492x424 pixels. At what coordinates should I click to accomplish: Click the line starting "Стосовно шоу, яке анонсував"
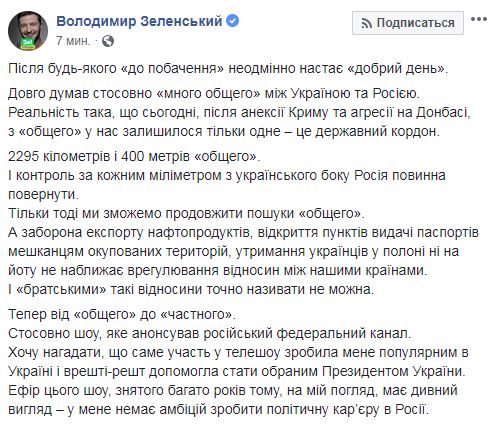(x=209, y=333)
